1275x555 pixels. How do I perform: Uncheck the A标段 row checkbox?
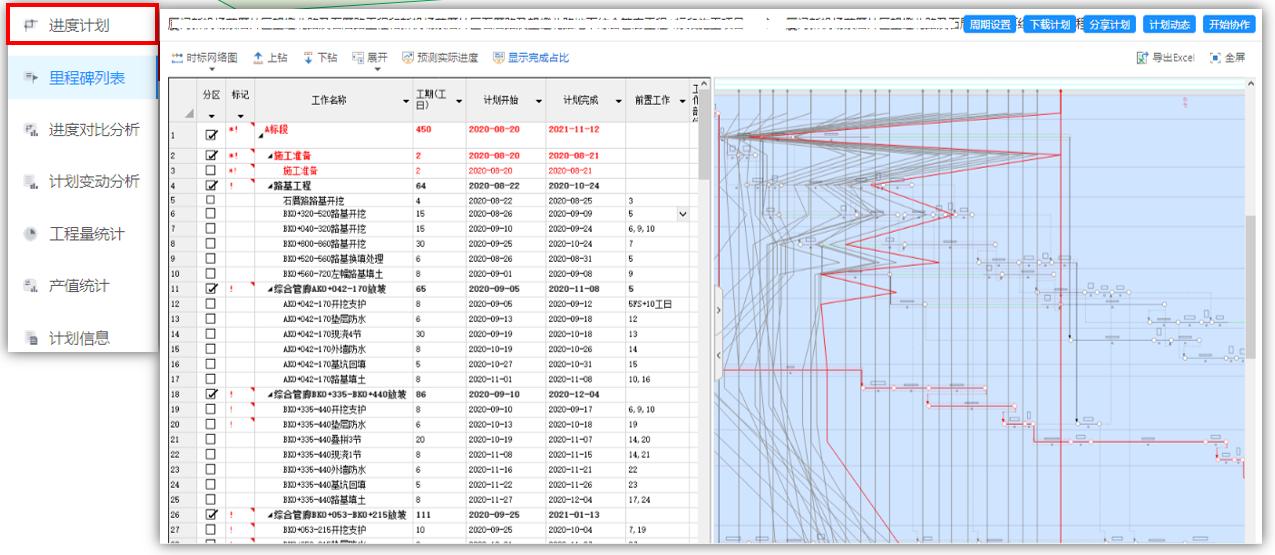click(x=210, y=135)
